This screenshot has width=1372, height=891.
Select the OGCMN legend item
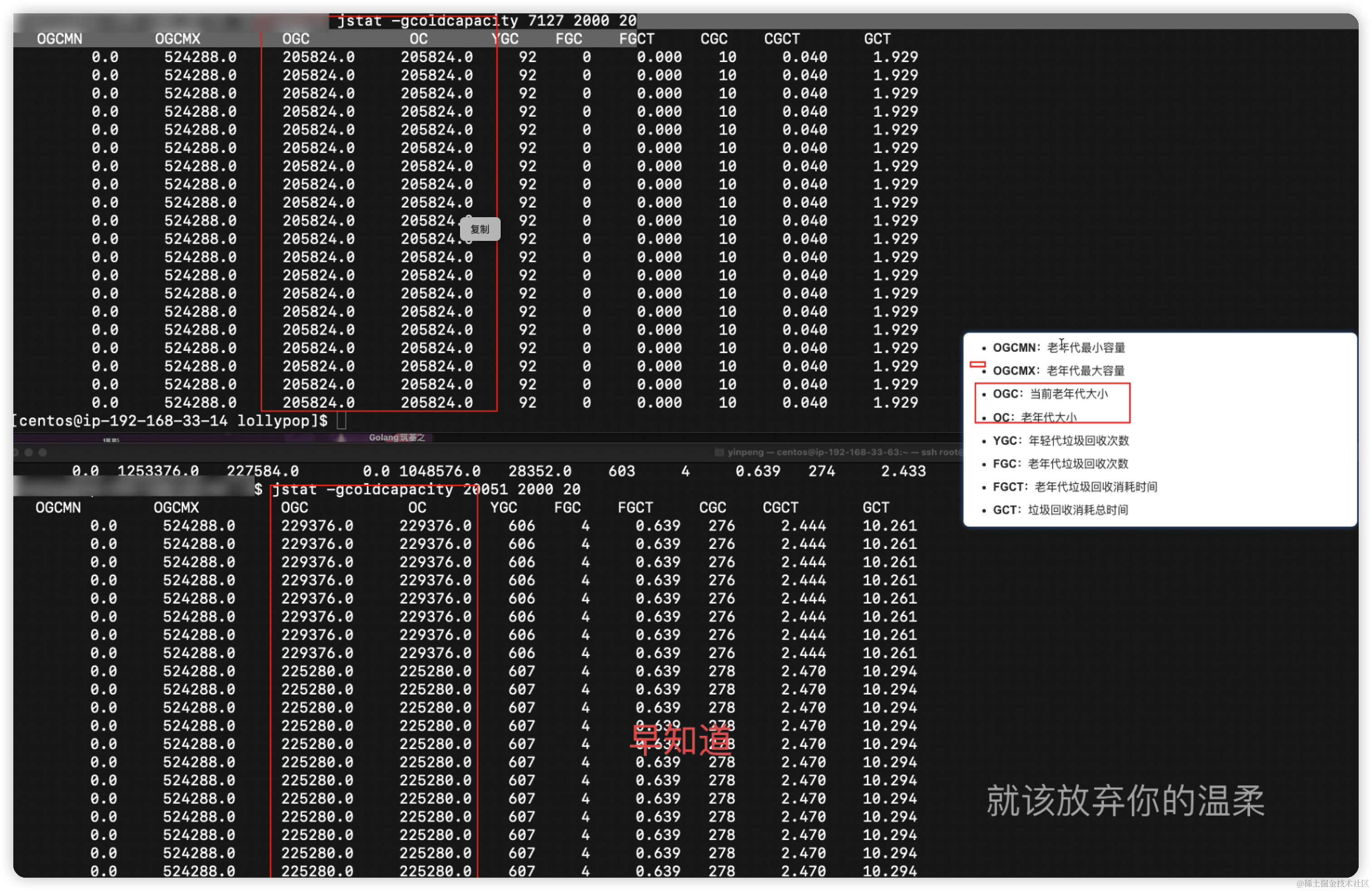1058,348
